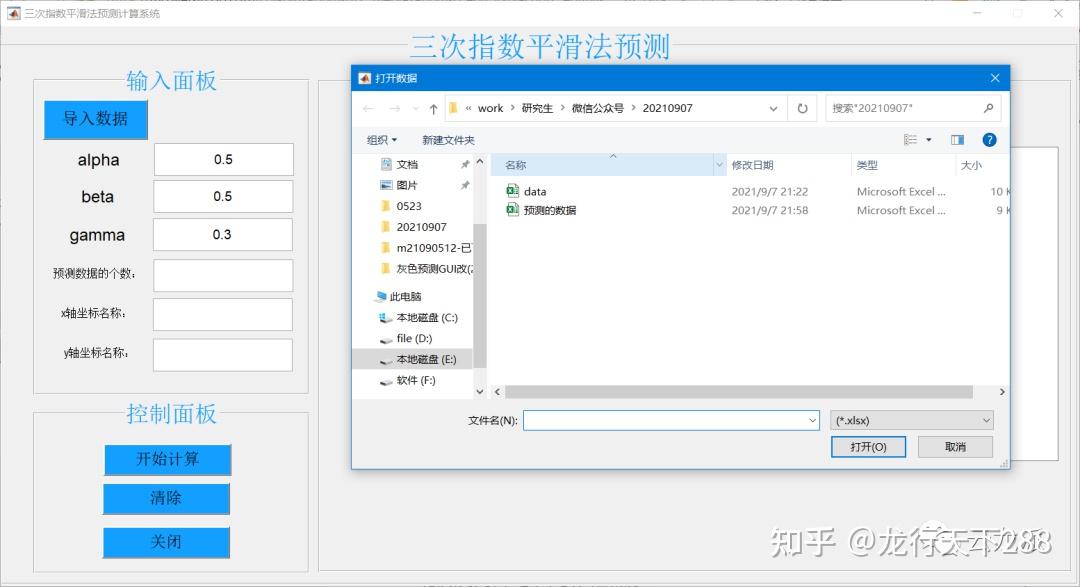Open the (*.xlsx) file type dropdown
The width and height of the screenshot is (1080, 587).
(911, 420)
